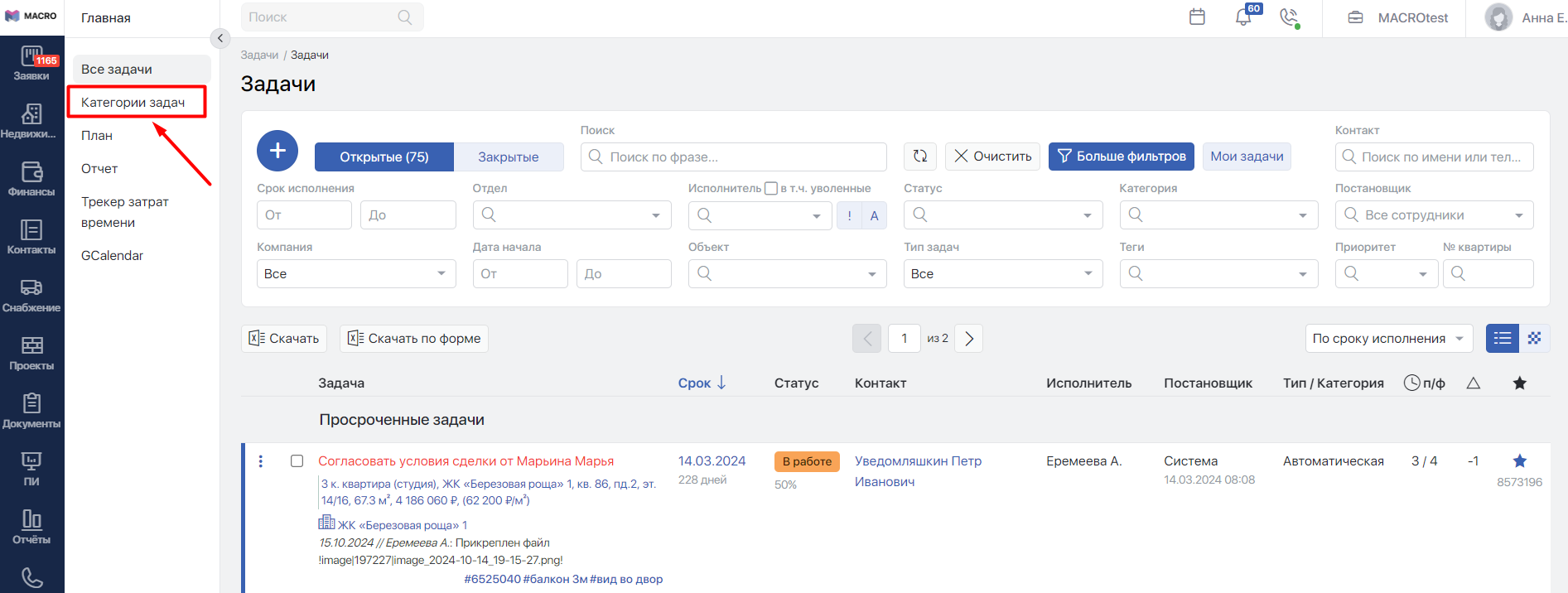Open the 'По сроку исполнения' sort dropdown
This screenshot has height=593, width=1568.
[x=1388, y=338]
